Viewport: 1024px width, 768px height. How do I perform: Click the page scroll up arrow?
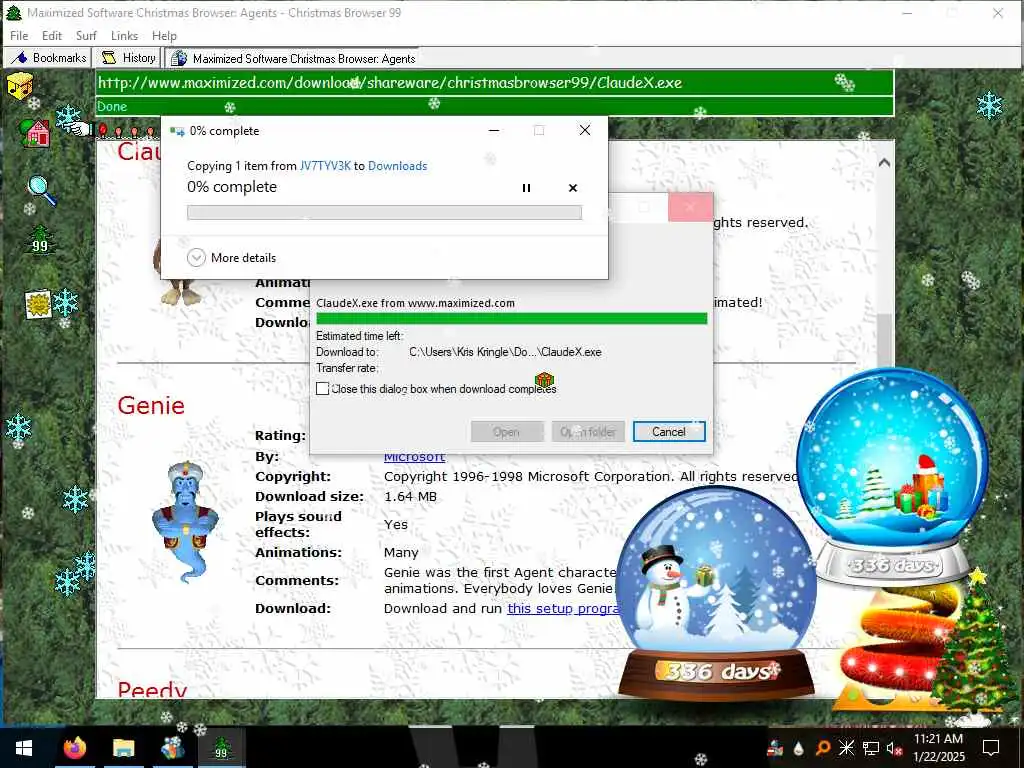tap(884, 163)
